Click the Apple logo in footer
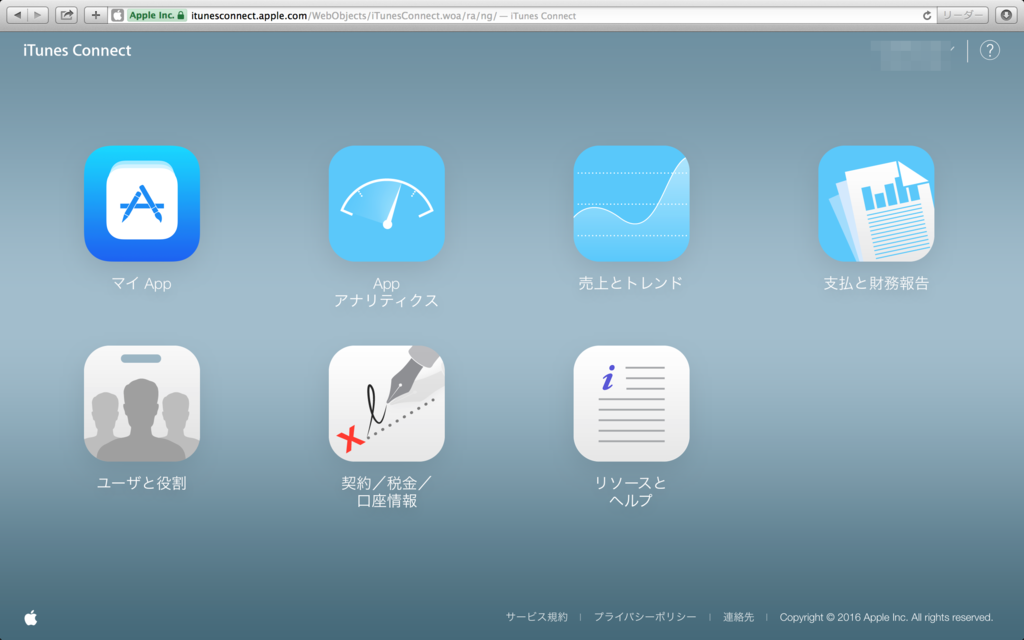1024x640 pixels. point(31,617)
